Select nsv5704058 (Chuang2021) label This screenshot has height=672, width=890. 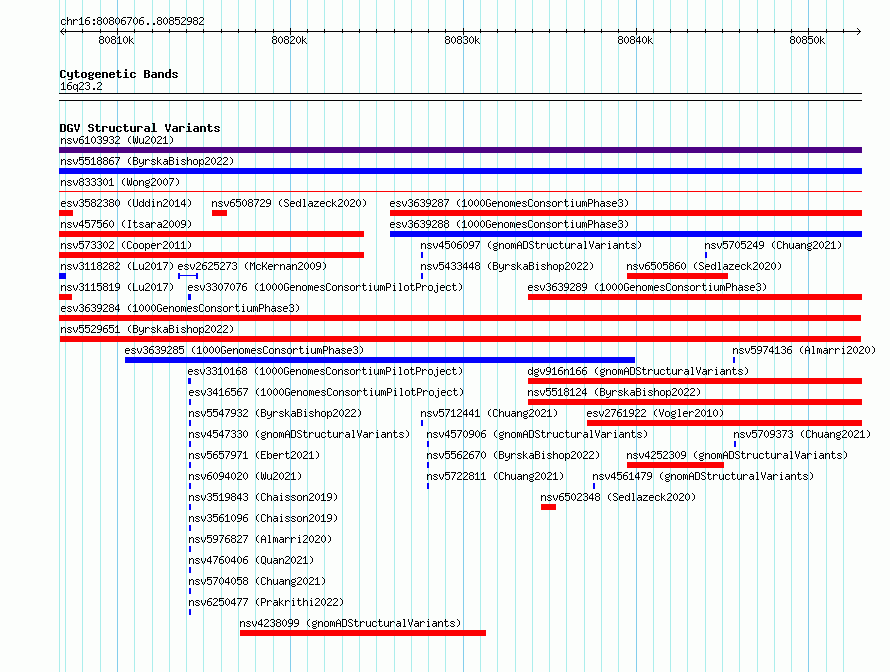(257, 581)
